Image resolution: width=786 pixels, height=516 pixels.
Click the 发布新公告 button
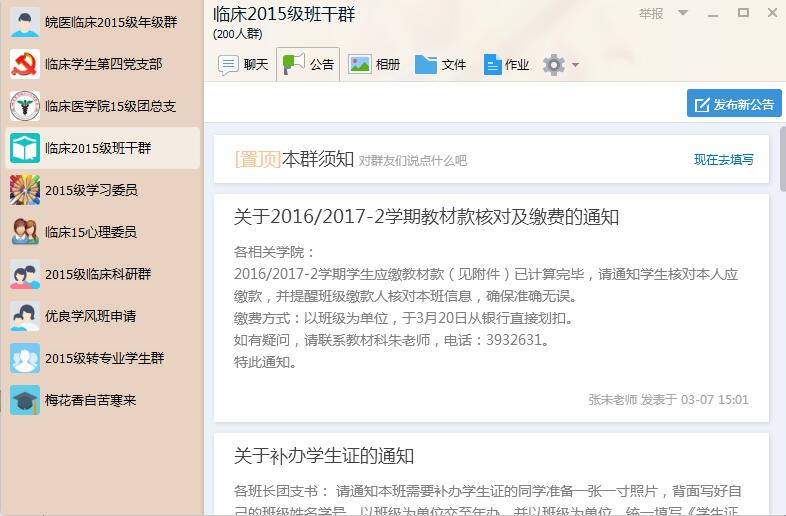pos(734,104)
